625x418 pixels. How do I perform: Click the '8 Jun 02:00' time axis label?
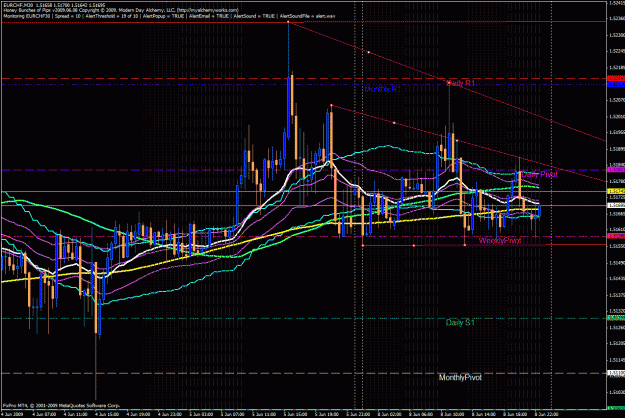click(x=390, y=414)
